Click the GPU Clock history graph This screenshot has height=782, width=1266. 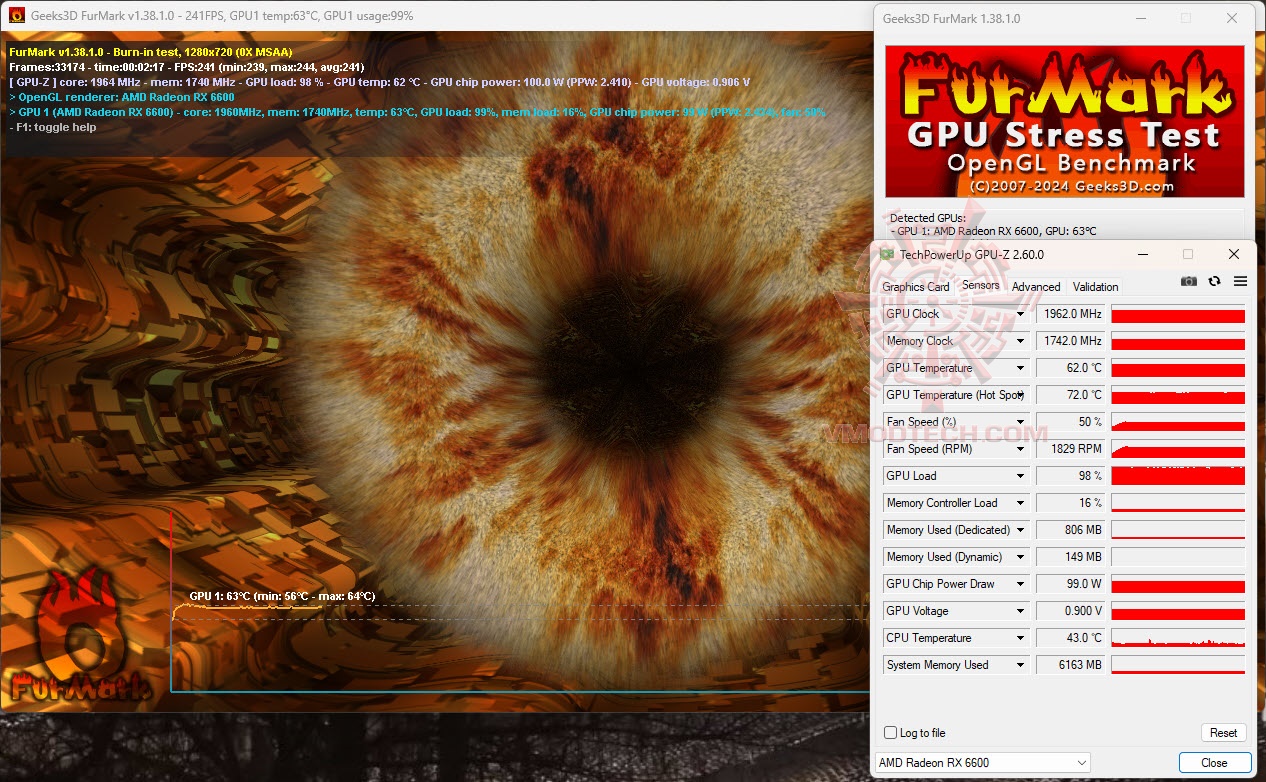point(1178,314)
